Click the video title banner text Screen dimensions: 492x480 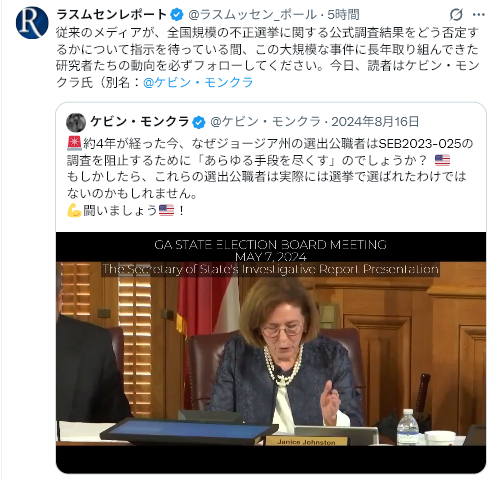pyautogui.click(x=270, y=257)
